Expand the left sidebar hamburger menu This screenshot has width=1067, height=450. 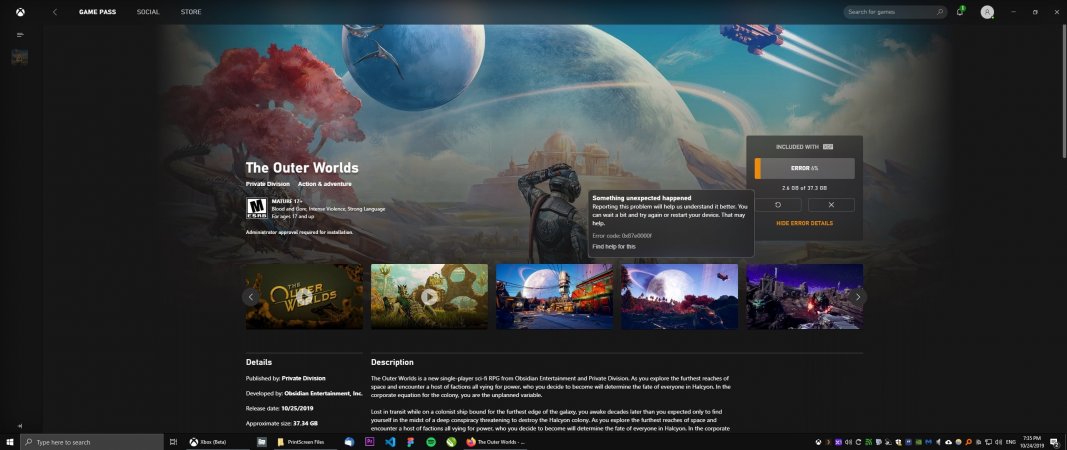pyautogui.click(x=20, y=34)
